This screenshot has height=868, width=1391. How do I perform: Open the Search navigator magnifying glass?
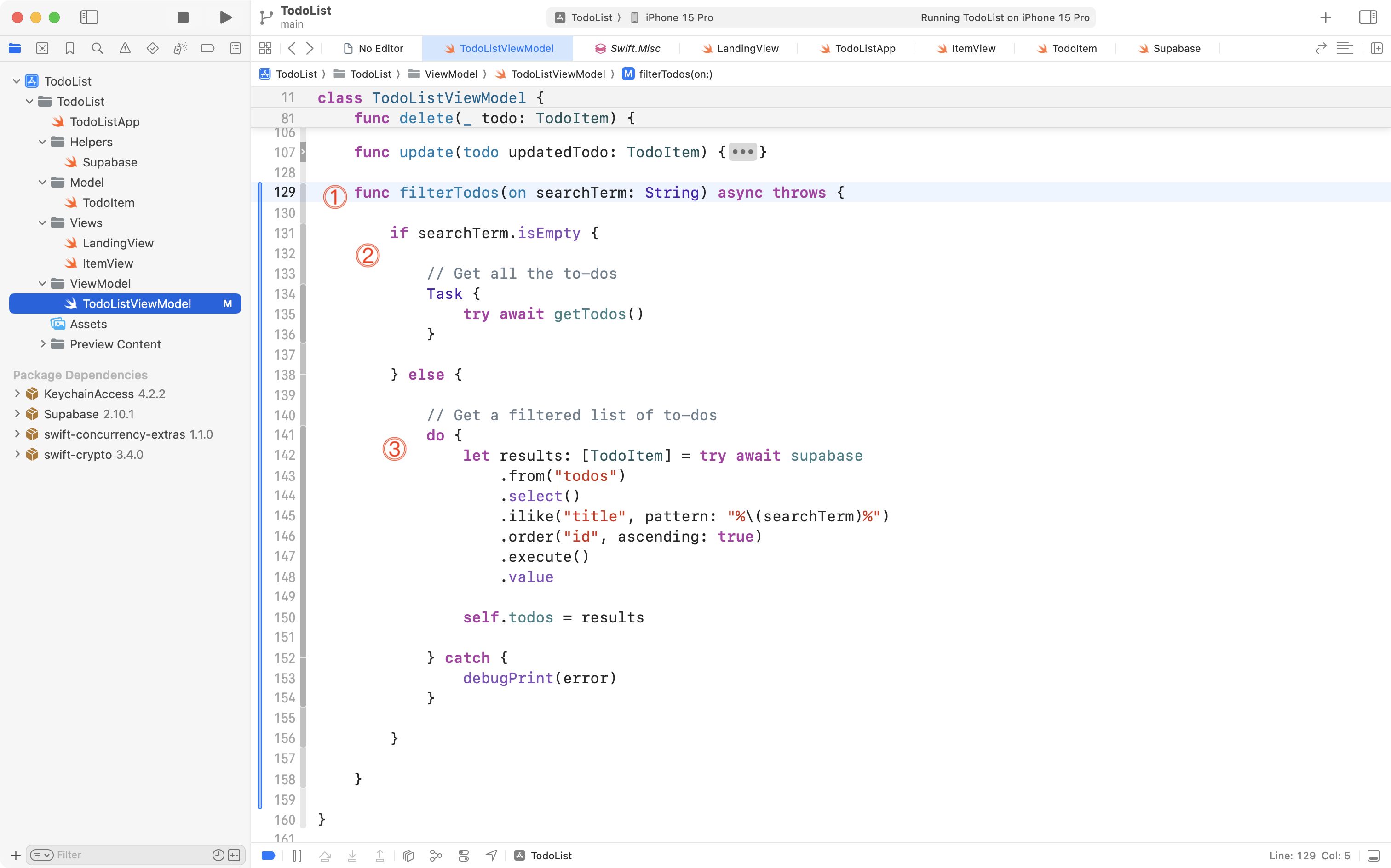tap(97, 48)
